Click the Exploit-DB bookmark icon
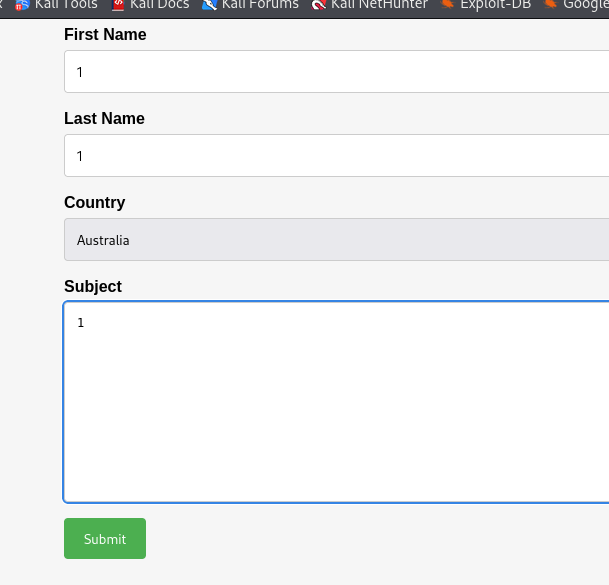 coord(448,5)
